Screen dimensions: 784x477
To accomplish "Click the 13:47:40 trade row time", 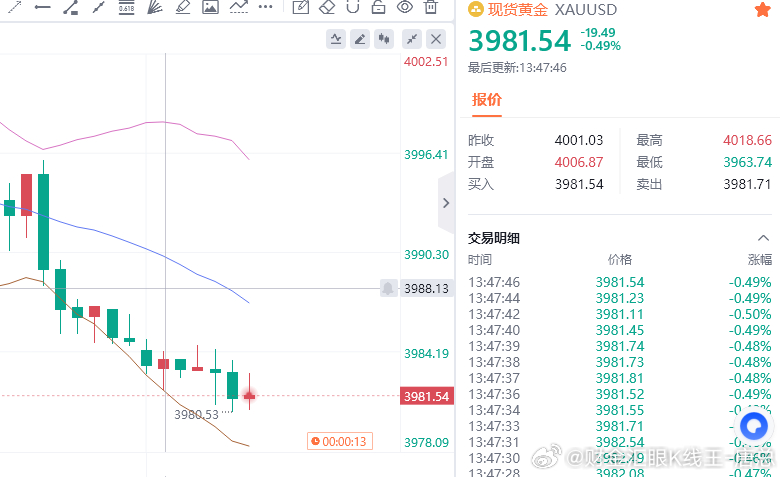I will (x=494, y=330).
